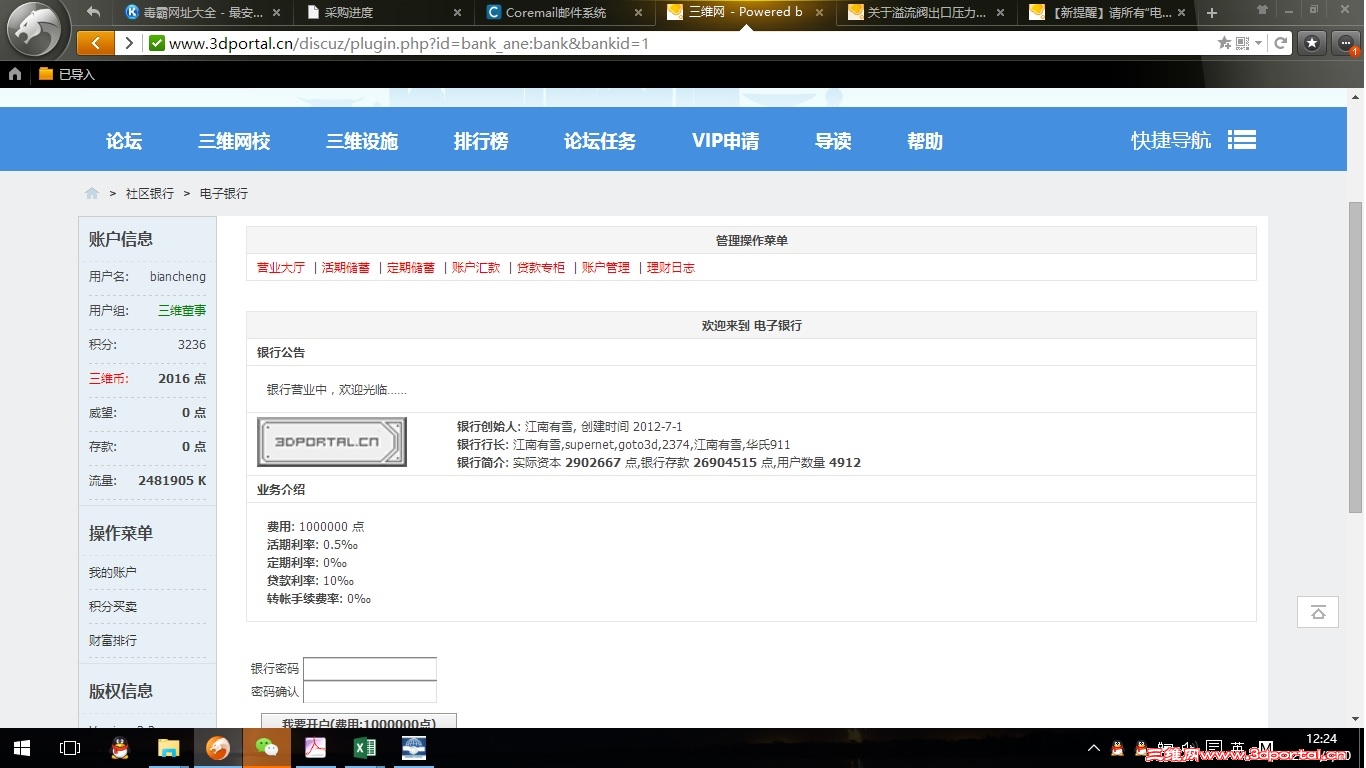Open a new tab with plus button
The width and height of the screenshot is (1366, 768).
click(1212, 13)
